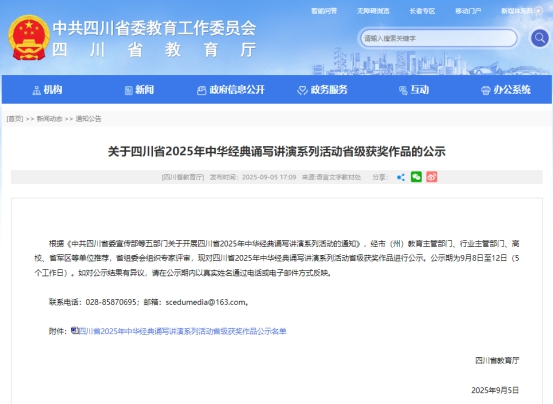Click the generic blue share icon

(401, 177)
